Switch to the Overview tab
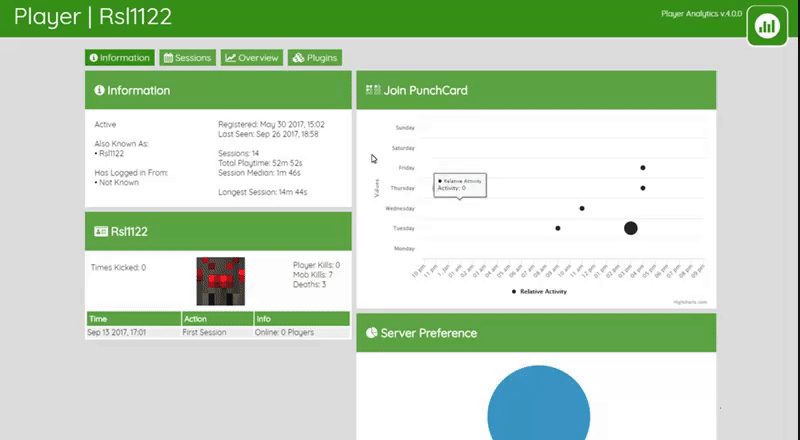 click(x=252, y=58)
